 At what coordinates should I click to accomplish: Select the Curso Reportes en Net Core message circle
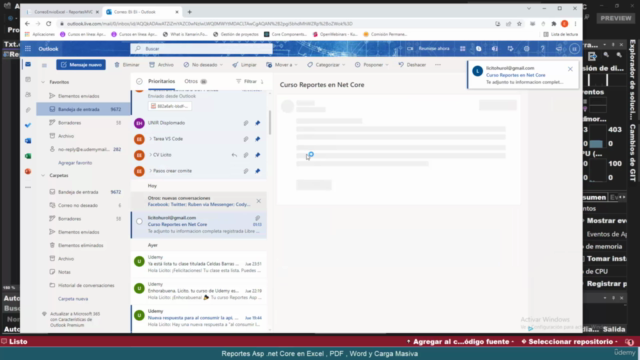click(x=139, y=221)
